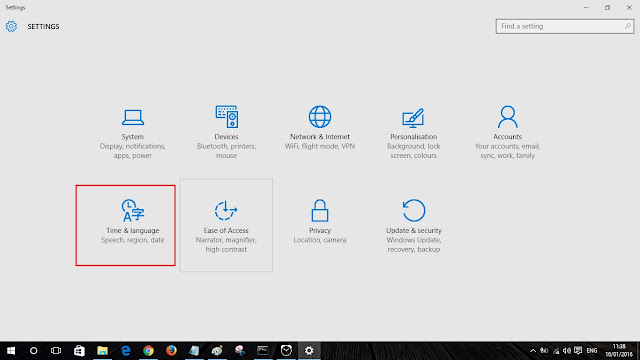
Task: Click the battery tray icon
Action: [x=544, y=351]
